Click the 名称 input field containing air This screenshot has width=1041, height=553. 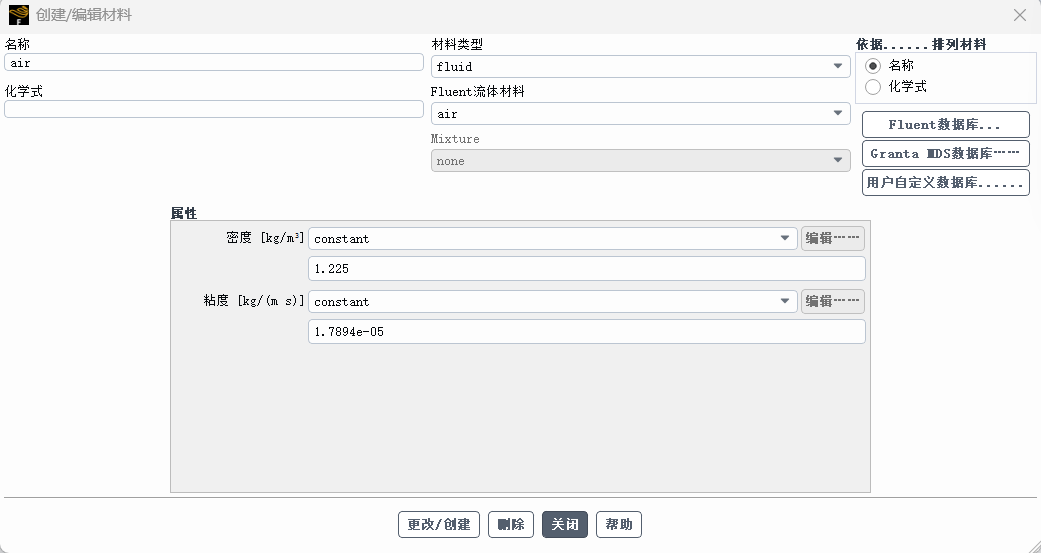pyautogui.click(x=214, y=62)
